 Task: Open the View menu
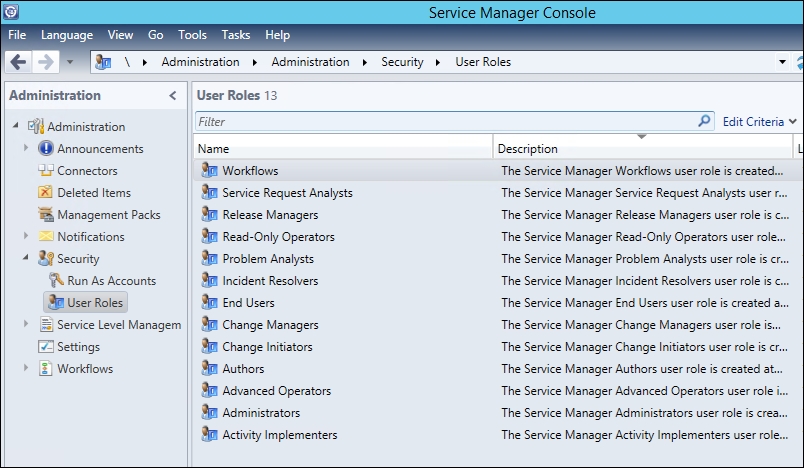[120, 35]
